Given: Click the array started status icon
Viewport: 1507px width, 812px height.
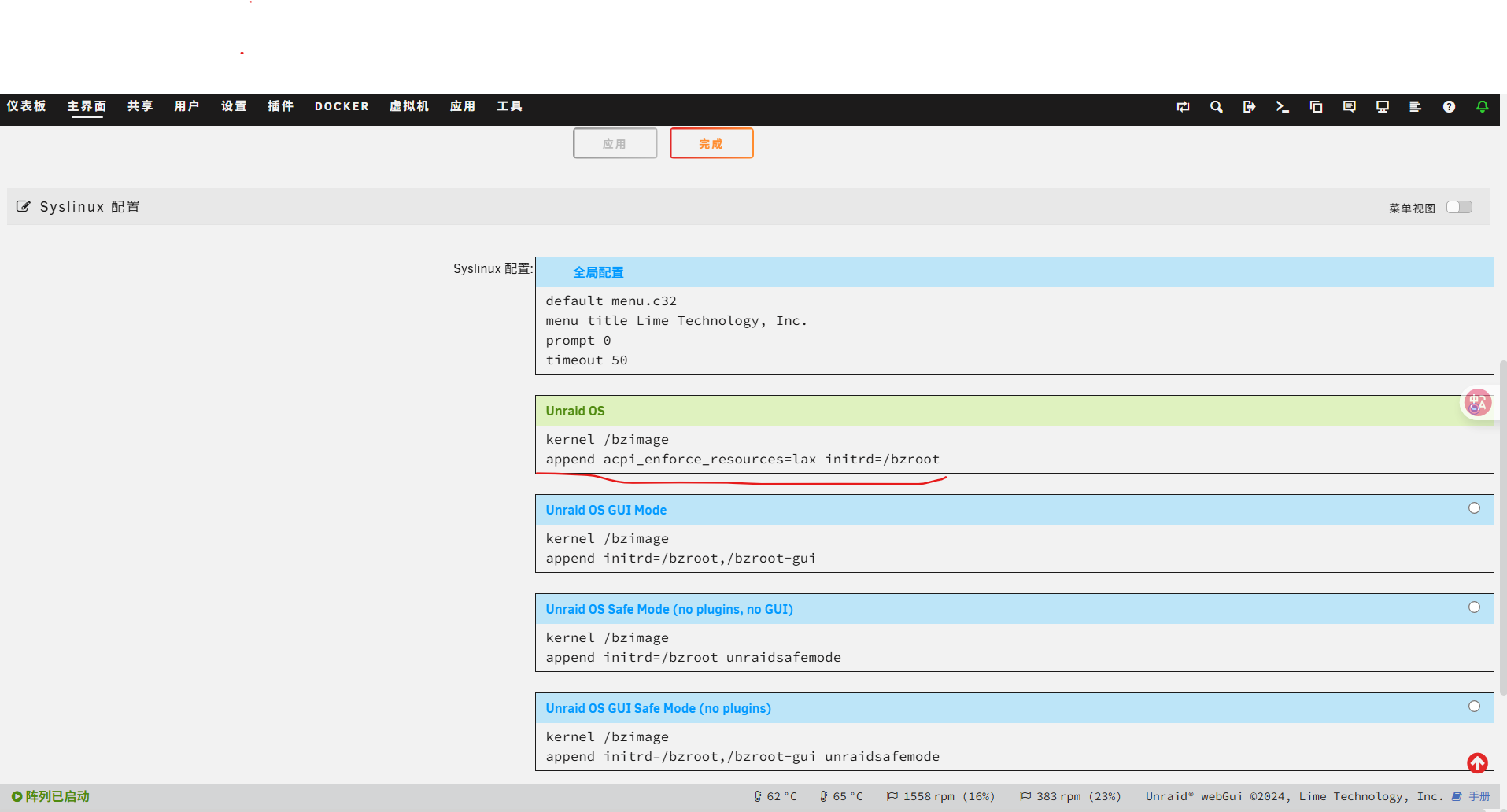Looking at the screenshot, I should click(x=17, y=796).
